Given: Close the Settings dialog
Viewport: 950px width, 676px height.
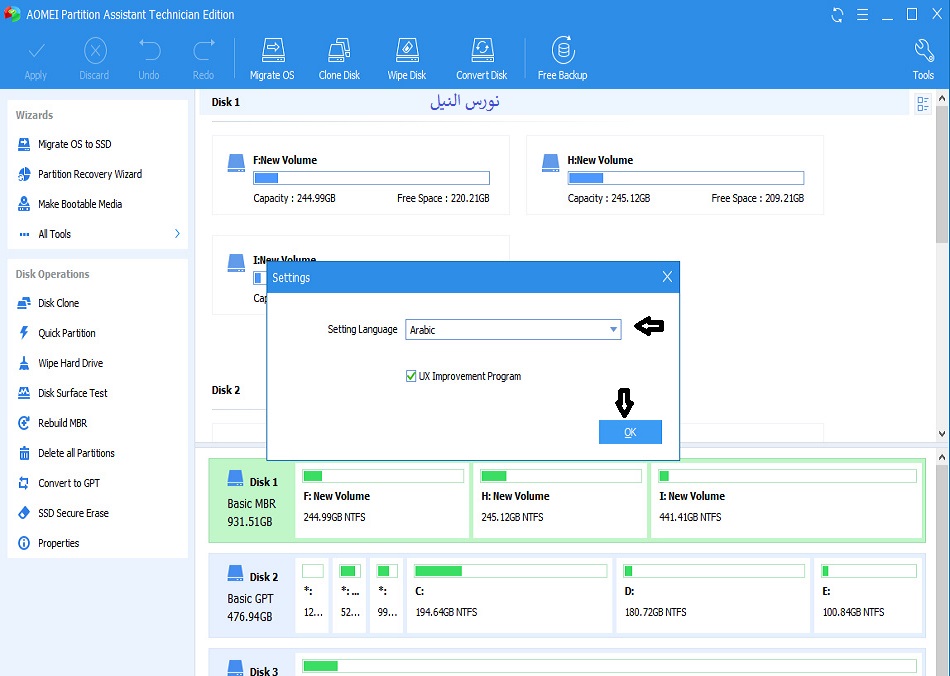Looking at the screenshot, I should click(x=667, y=277).
